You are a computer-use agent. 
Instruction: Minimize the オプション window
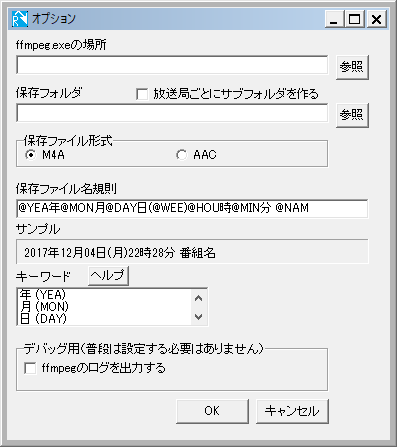coord(334,19)
